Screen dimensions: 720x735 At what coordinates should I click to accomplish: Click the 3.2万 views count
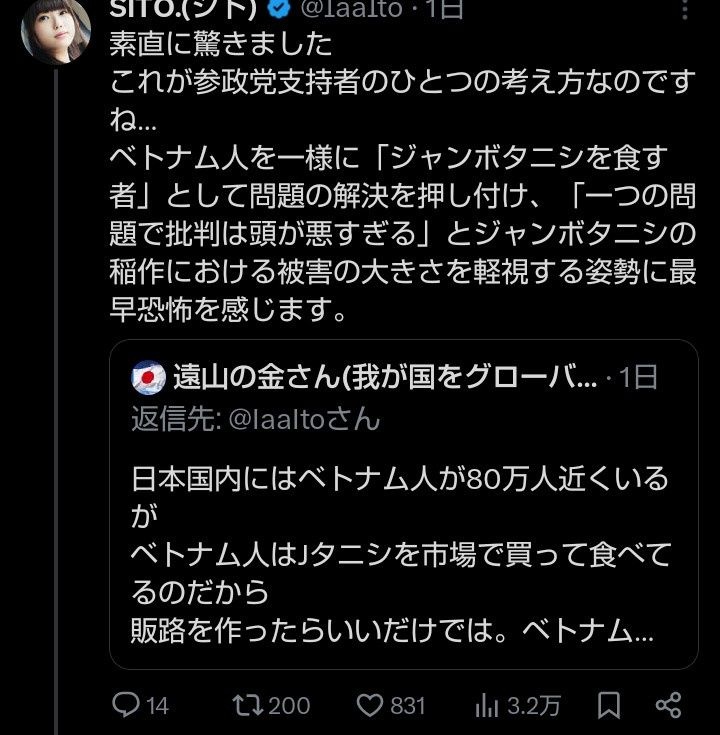pyautogui.click(x=533, y=706)
